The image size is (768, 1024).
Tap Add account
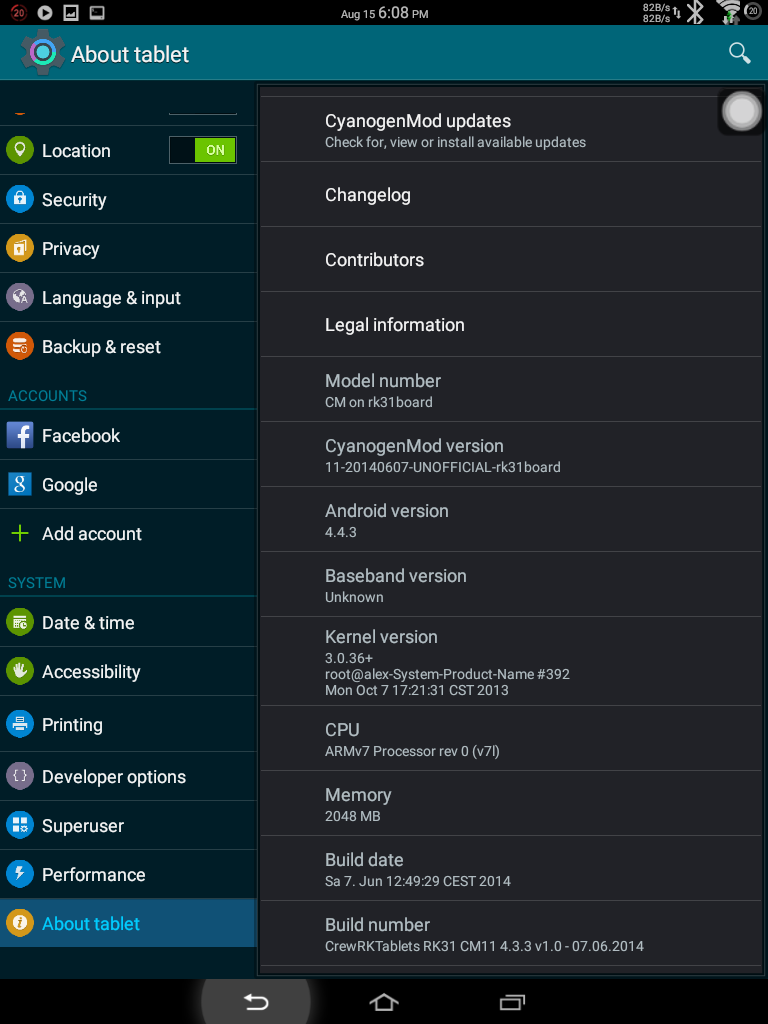tap(128, 534)
